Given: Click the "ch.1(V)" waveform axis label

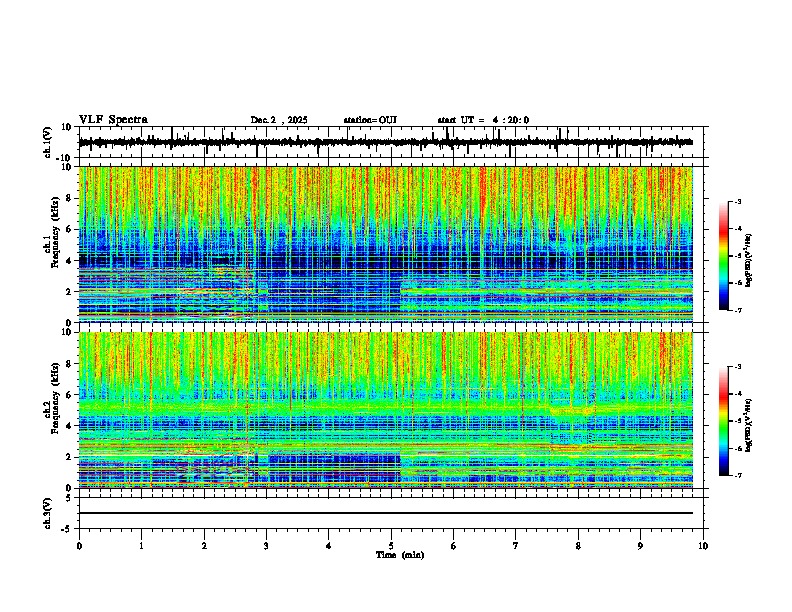Looking at the screenshot, I should tap(48, 142).
